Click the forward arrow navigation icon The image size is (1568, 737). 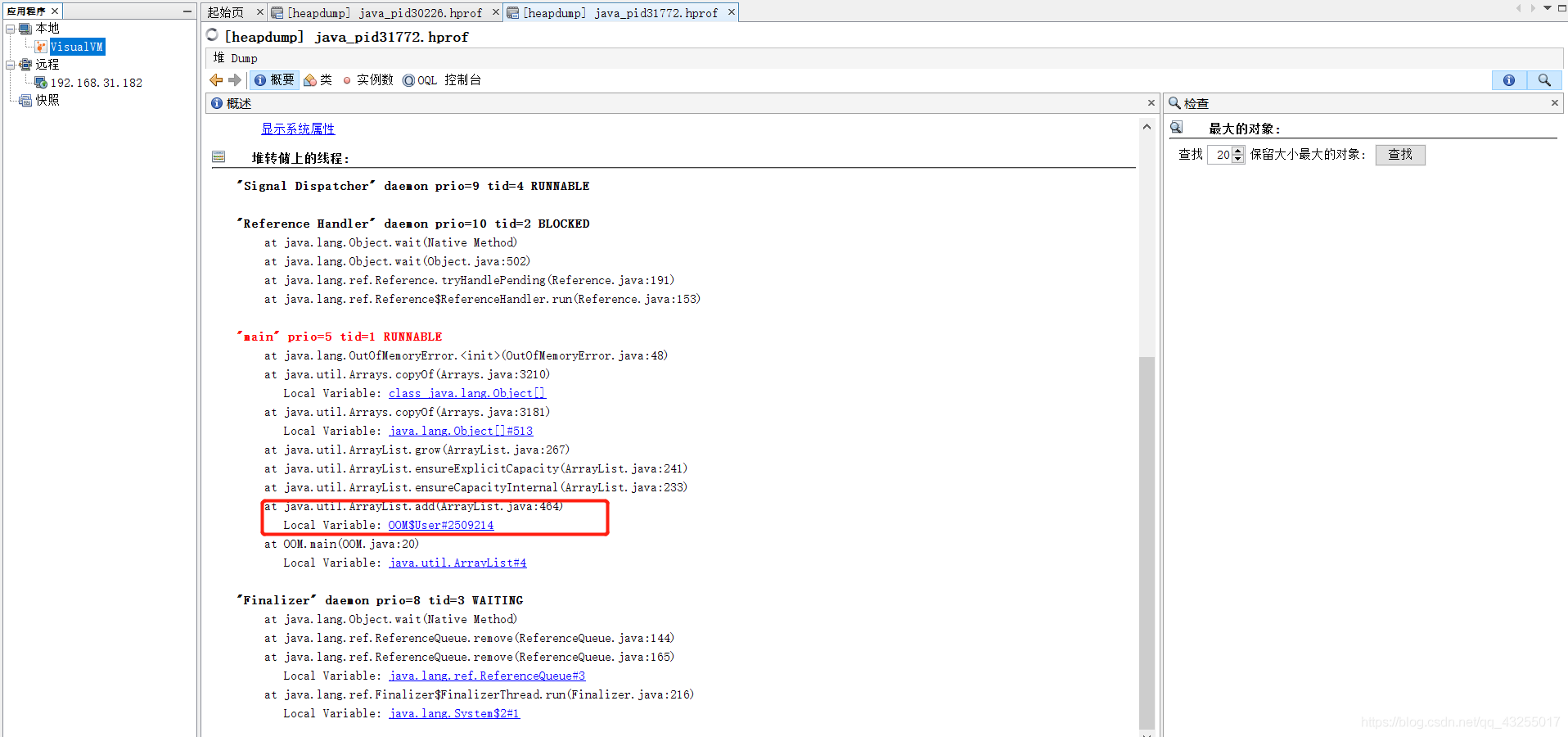[235, 79]
